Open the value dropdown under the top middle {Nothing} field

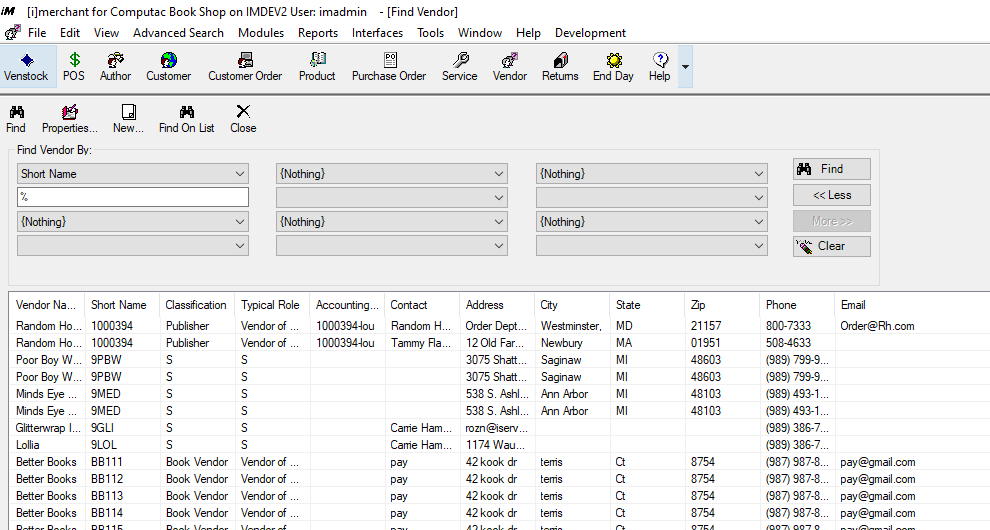[499, 198]
